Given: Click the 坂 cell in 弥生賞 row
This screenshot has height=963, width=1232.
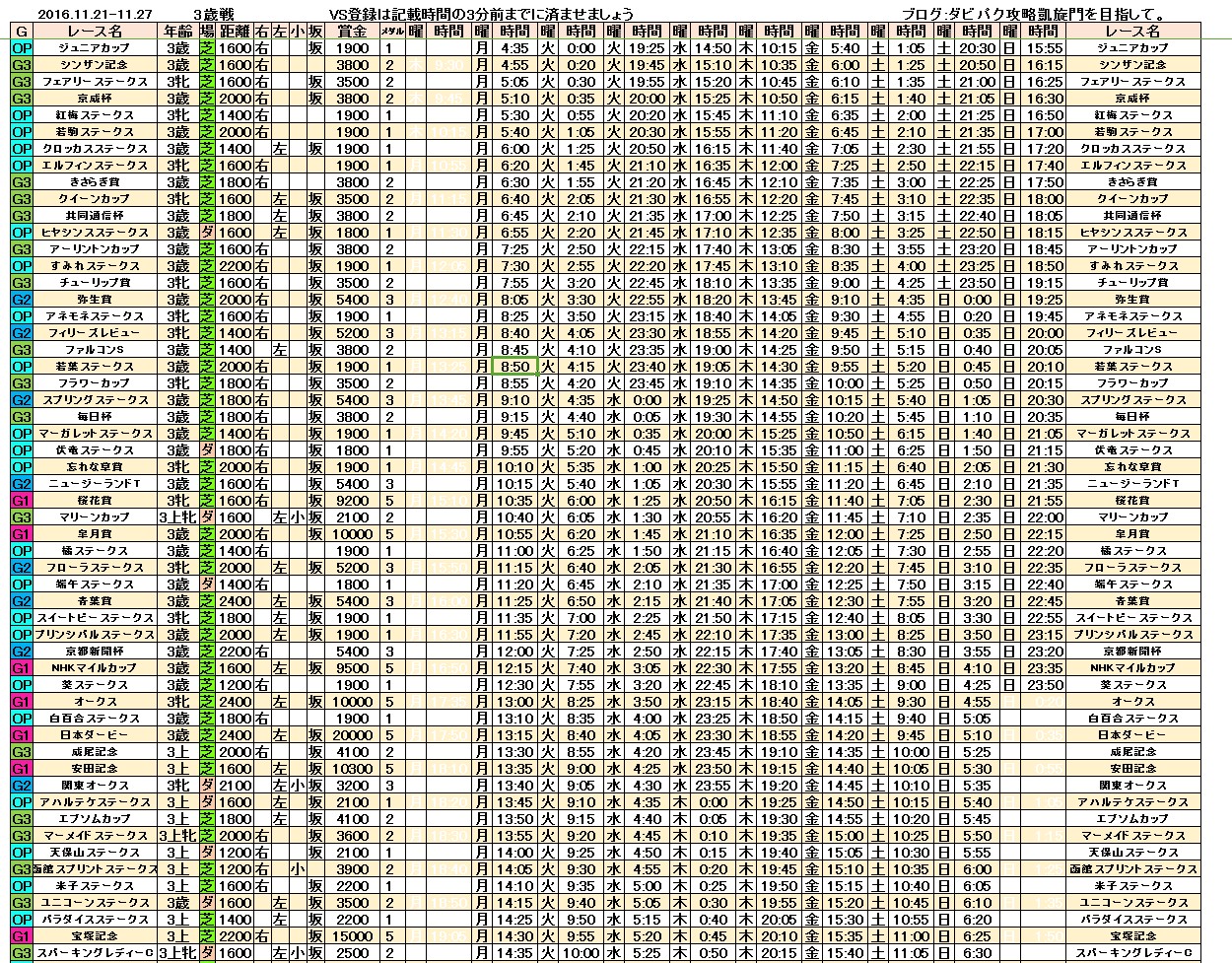Looking at the screenshot, I should [314, 300].
